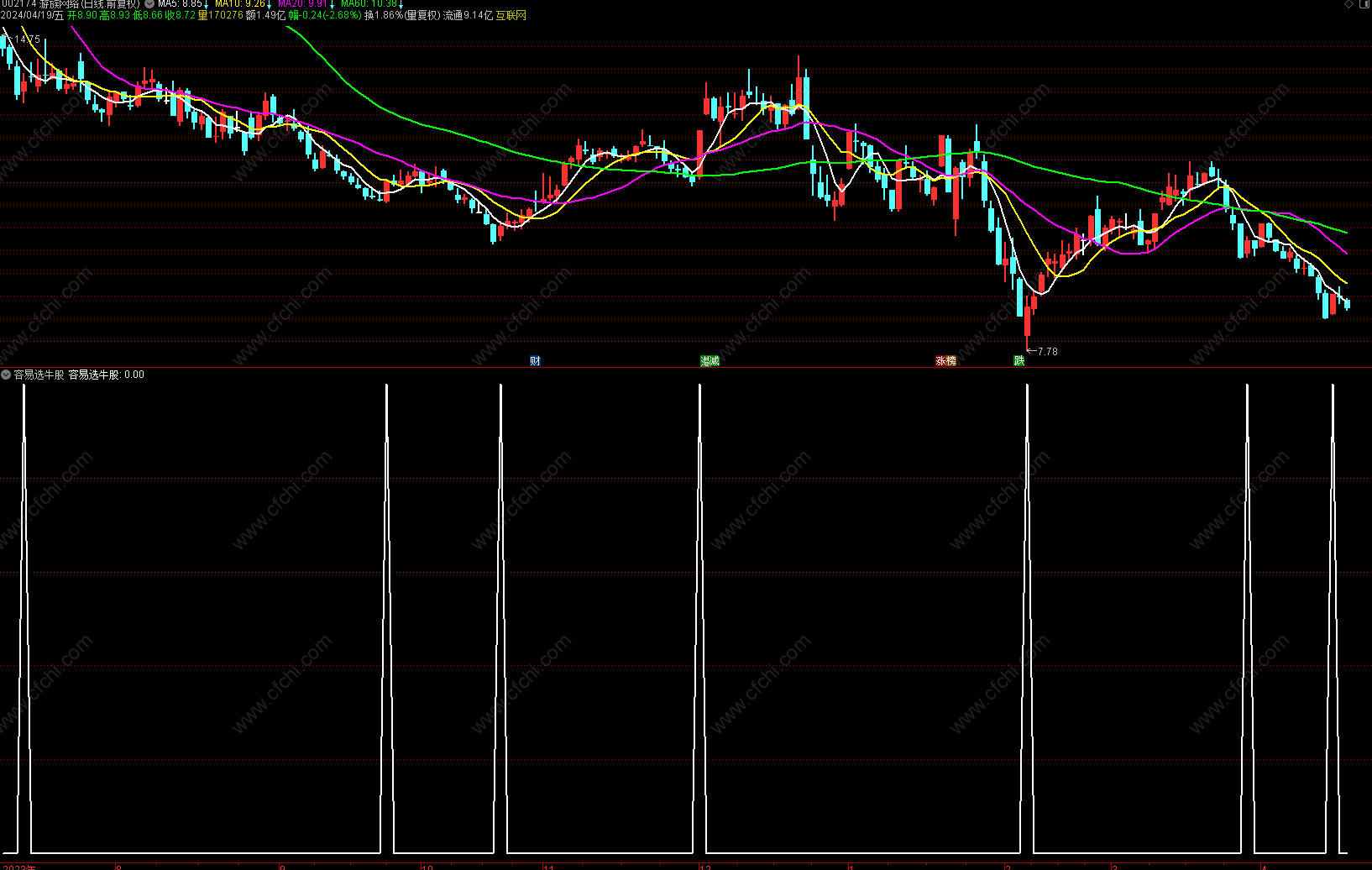Click the 开8.90 opening price
Image resolution: width=1372 pixels, height=870 pixels.
pos(82,15)
